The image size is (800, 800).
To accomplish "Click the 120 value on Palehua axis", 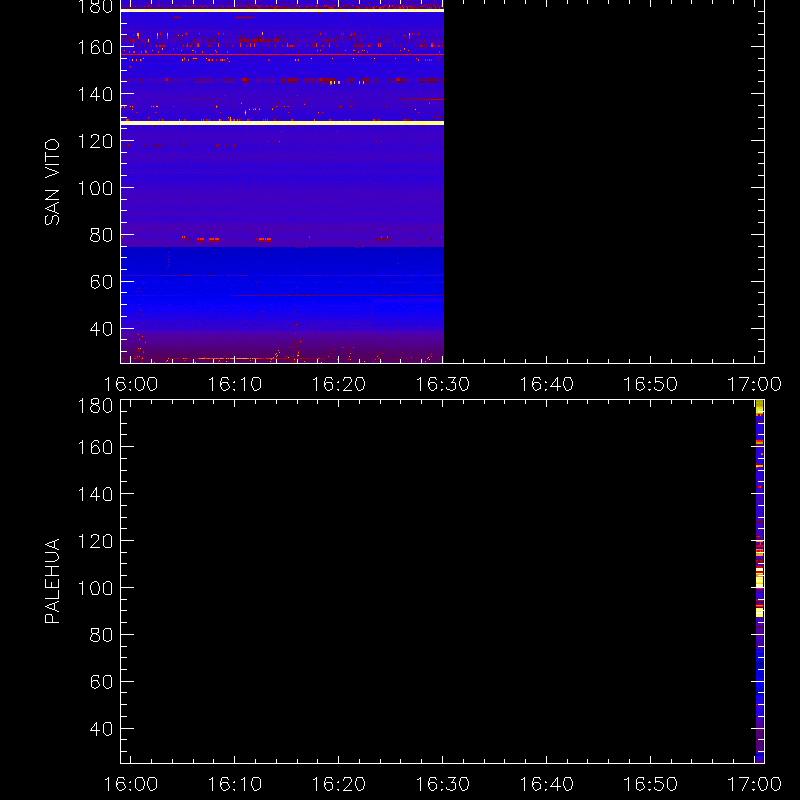I will 95,541.
